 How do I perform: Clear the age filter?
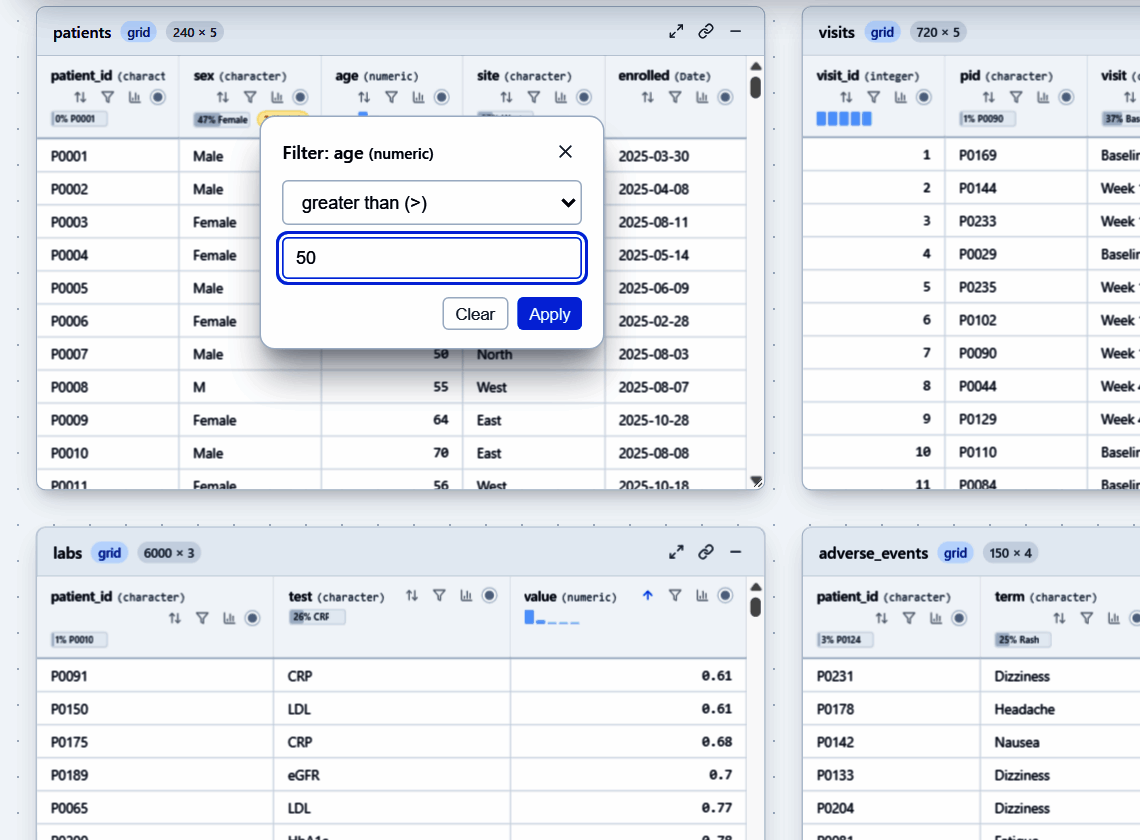tap(475, 313)
